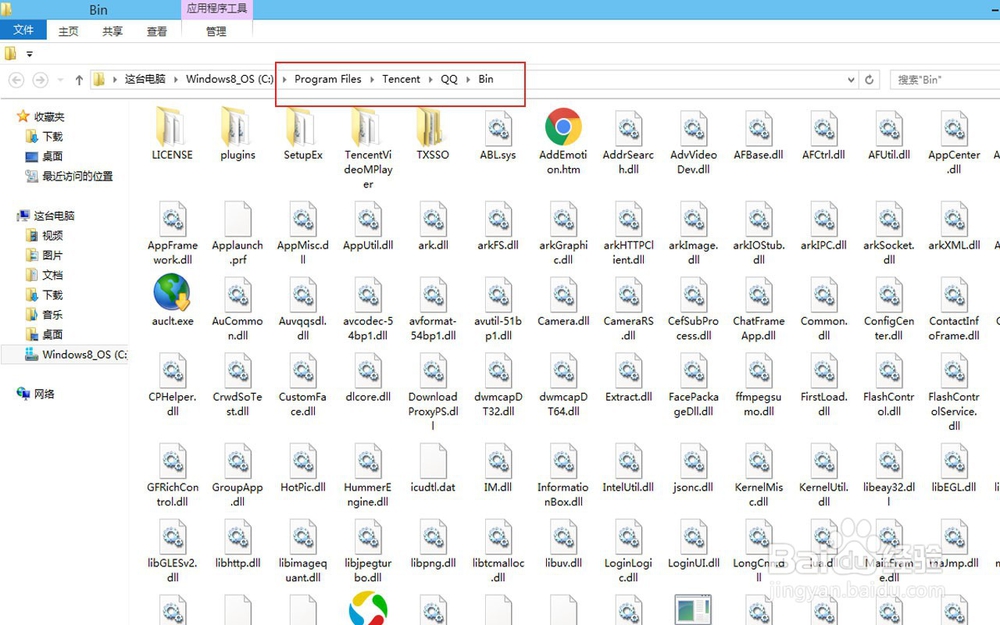Refresh the current folder view
Viewport: 1000px width, 625px height.
(869, 80)
